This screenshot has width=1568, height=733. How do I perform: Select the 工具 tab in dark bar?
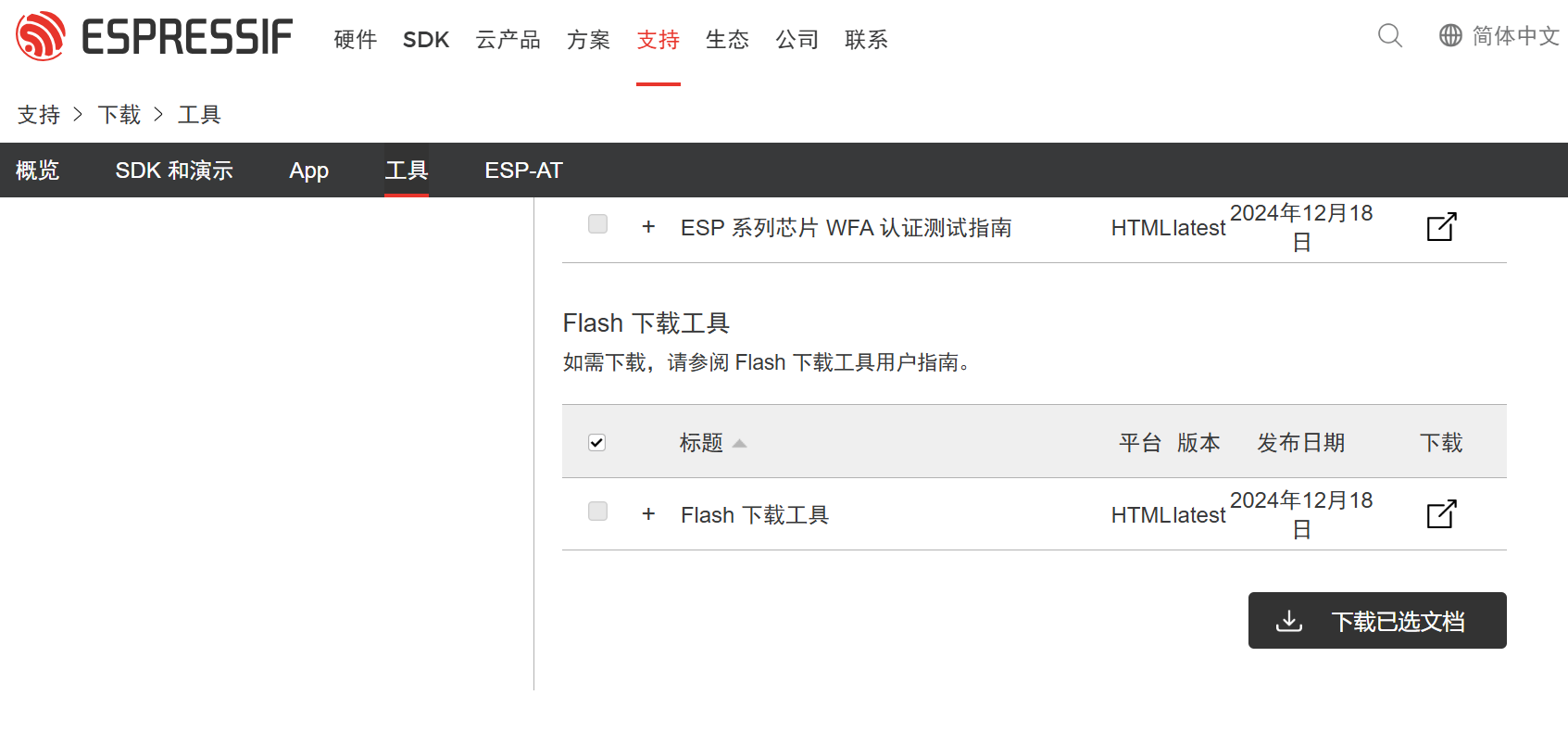pyautogui.click(x=407, y=171)
